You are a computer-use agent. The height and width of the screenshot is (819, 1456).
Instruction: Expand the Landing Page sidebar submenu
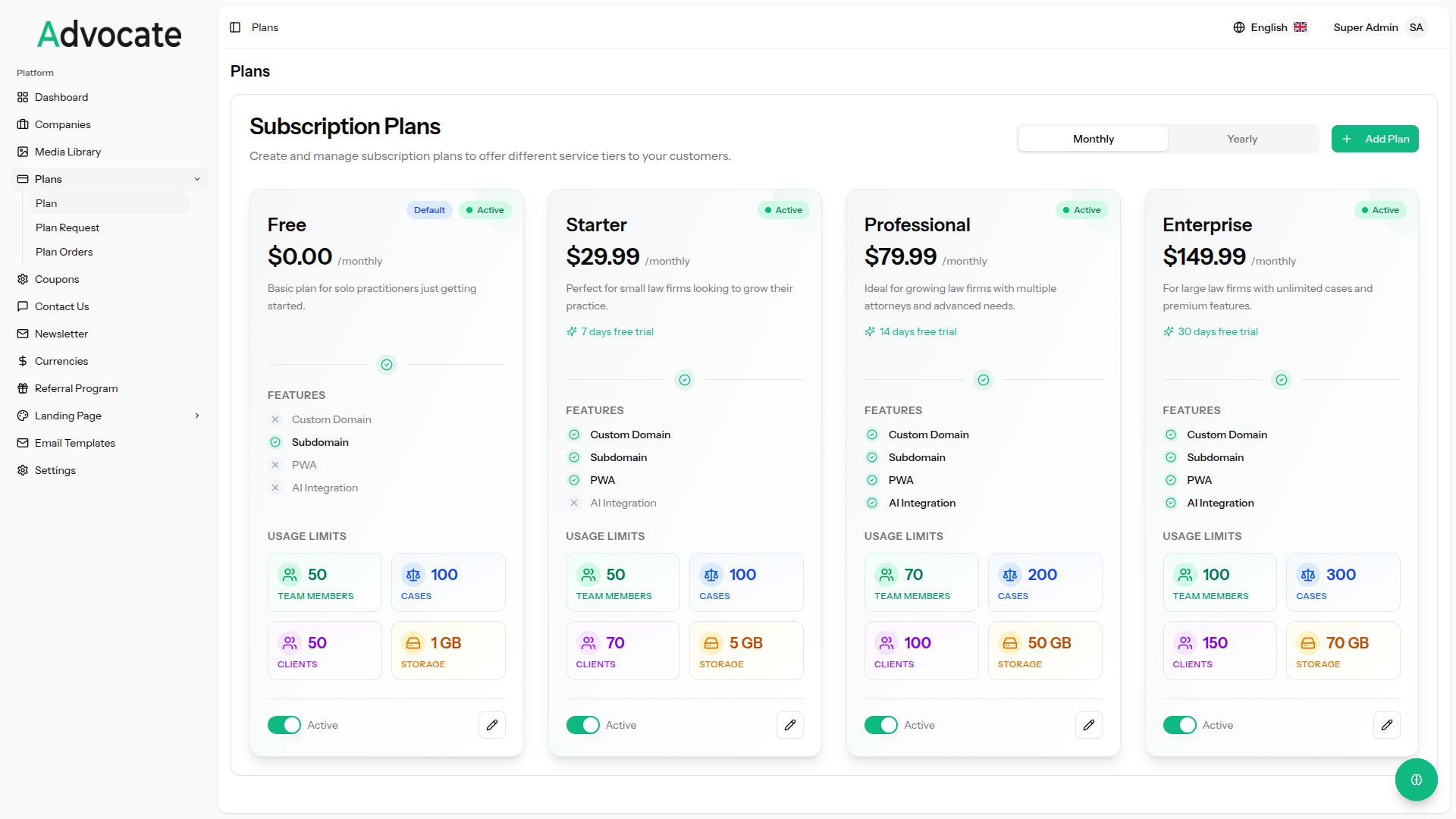[197, 416]
